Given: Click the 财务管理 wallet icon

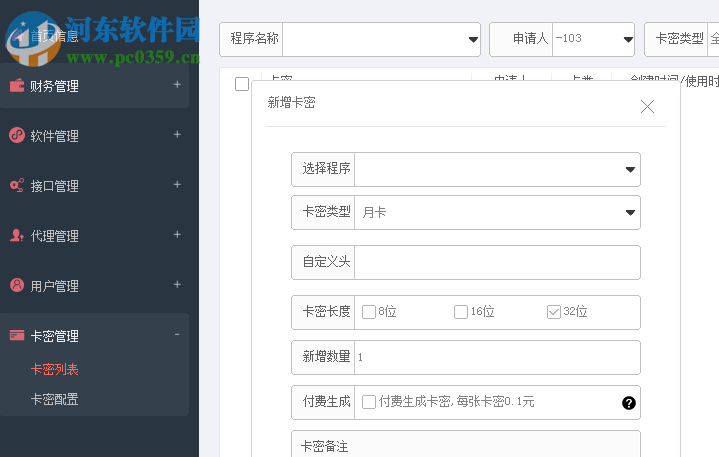Looking at the screenshot, I should pos(17,85).
